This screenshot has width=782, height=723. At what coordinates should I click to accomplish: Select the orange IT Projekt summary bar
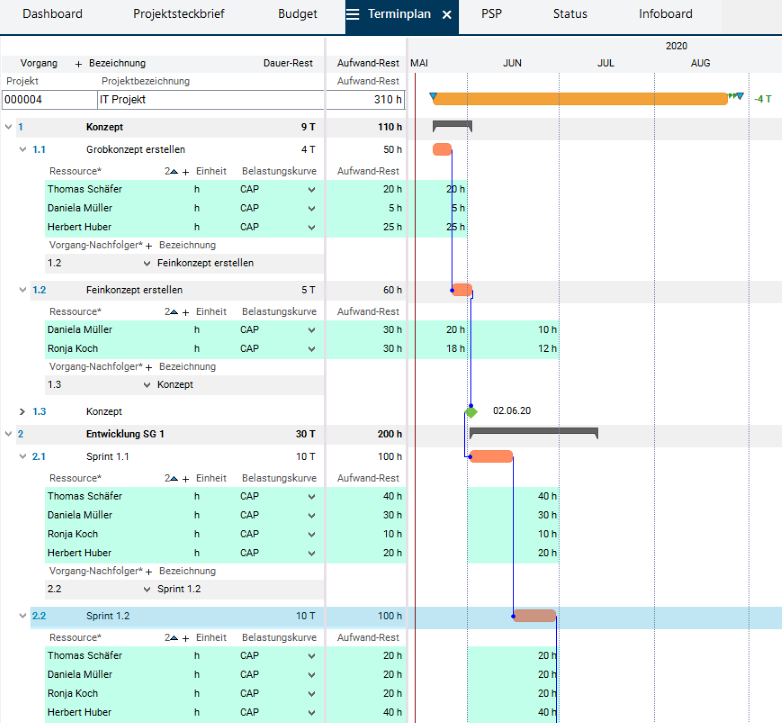tap(580, 99)
